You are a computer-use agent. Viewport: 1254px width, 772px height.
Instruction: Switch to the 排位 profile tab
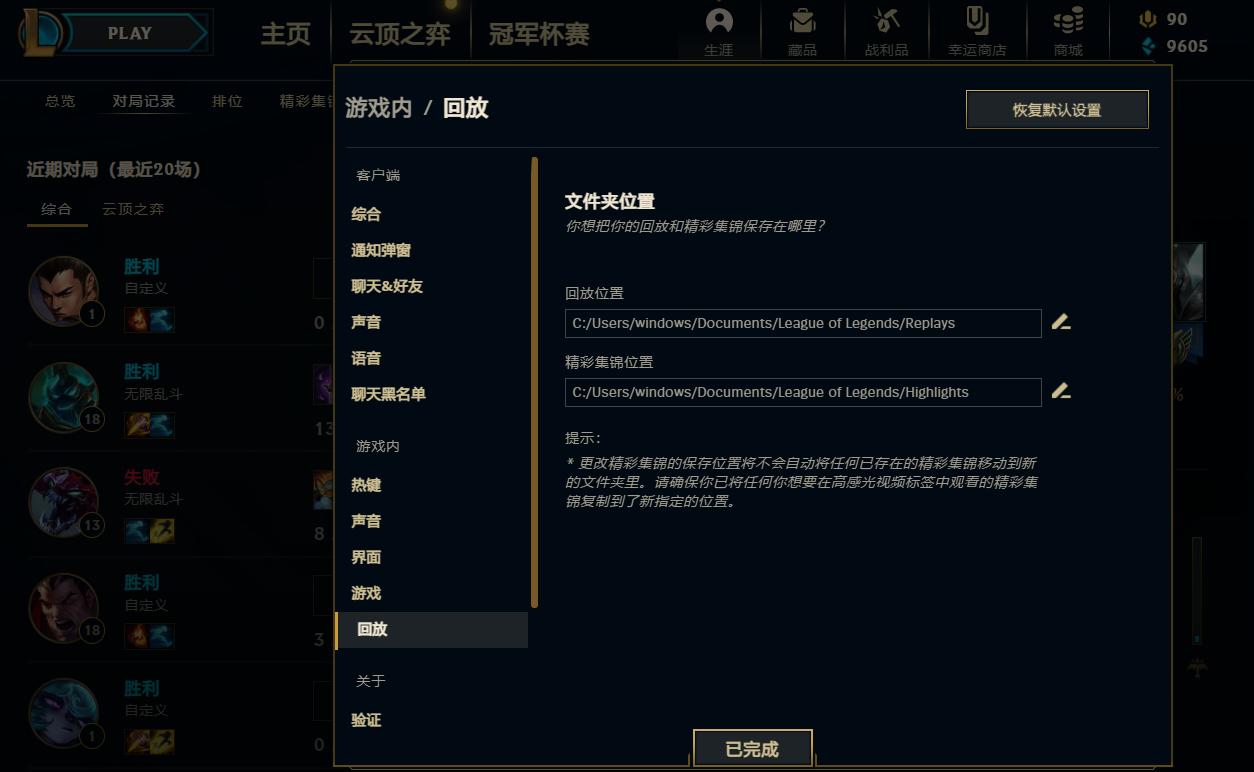(x=227, y=101)
